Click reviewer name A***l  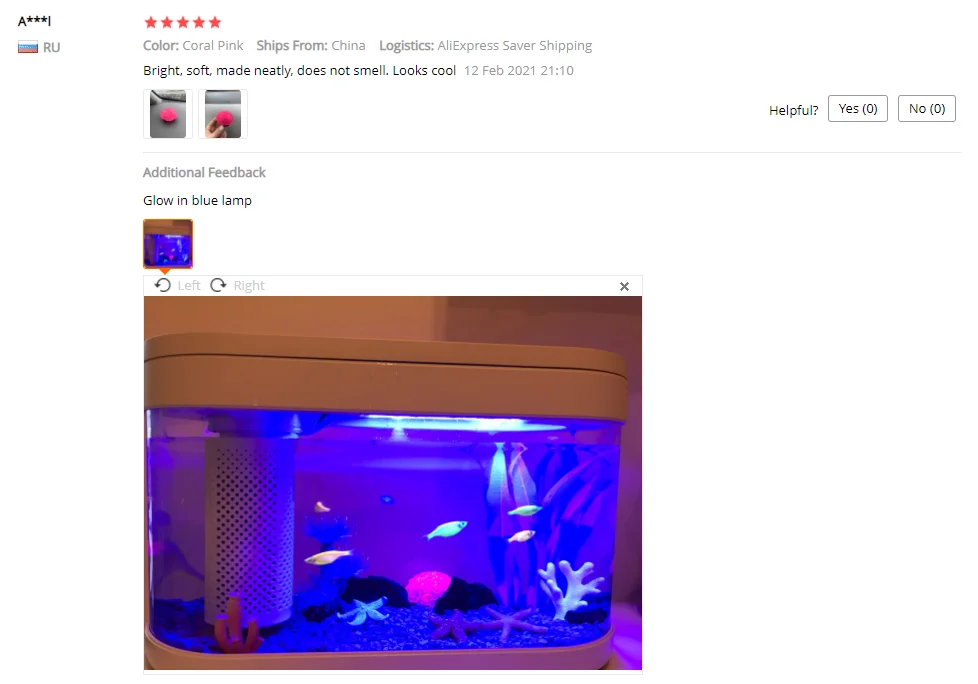[34, 21]
